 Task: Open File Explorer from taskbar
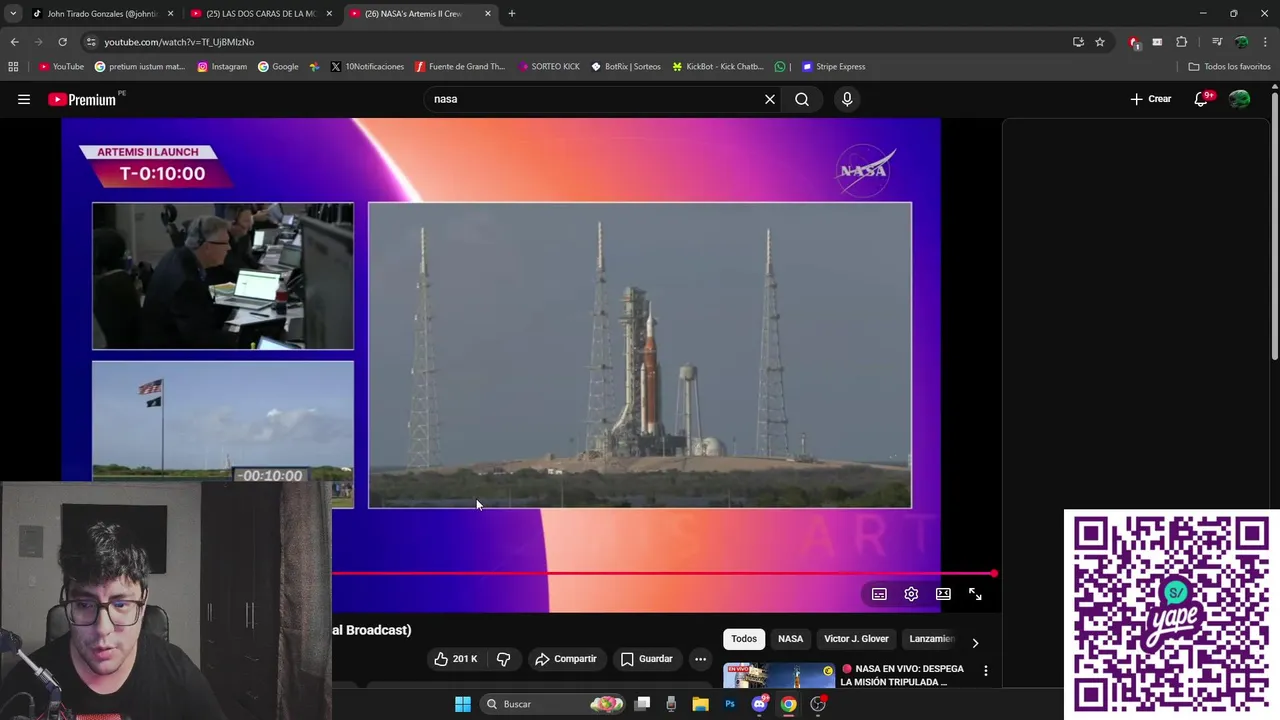[x=700, y=704]
